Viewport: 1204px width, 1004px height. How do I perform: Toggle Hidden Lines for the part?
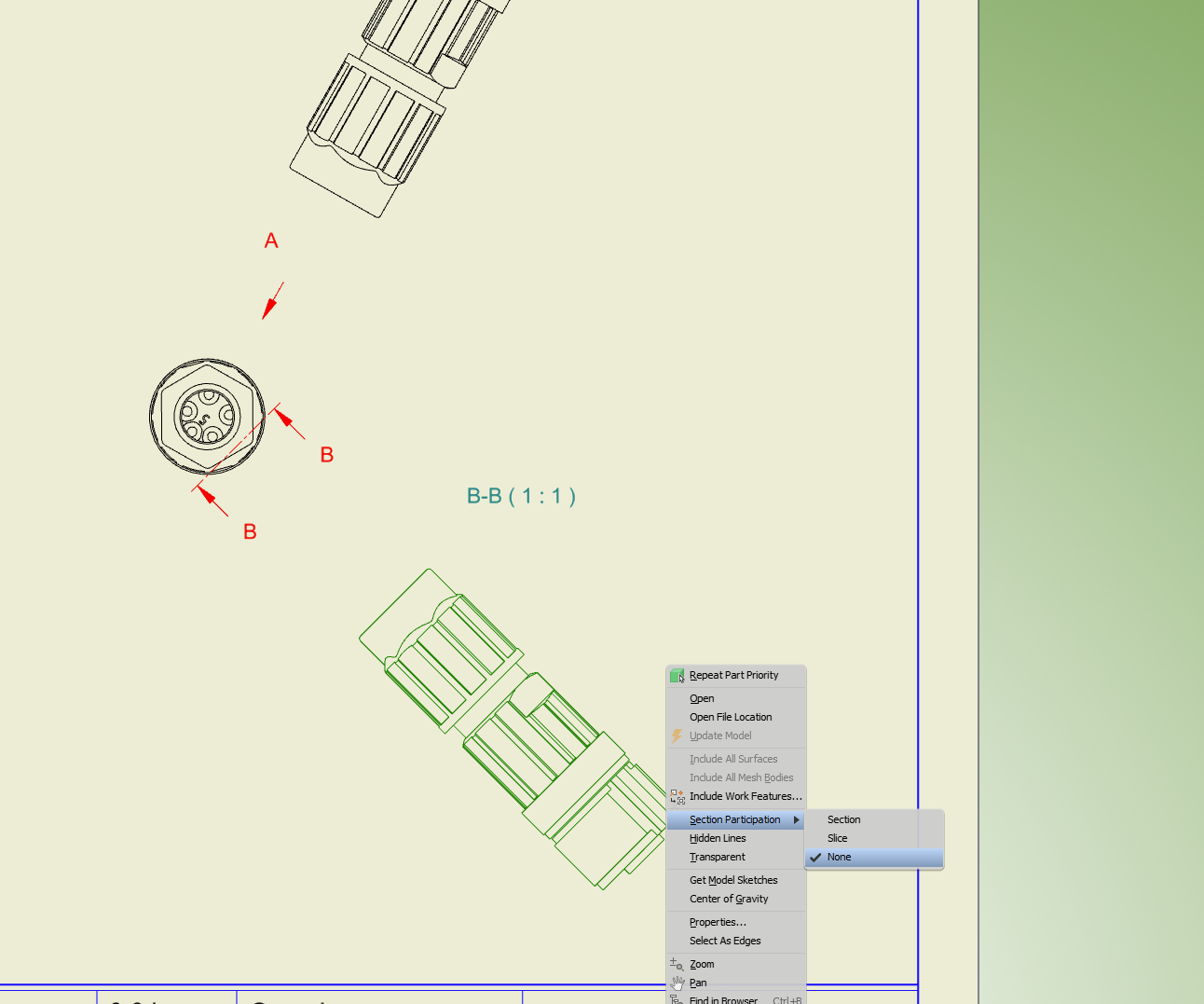point(717,838)
